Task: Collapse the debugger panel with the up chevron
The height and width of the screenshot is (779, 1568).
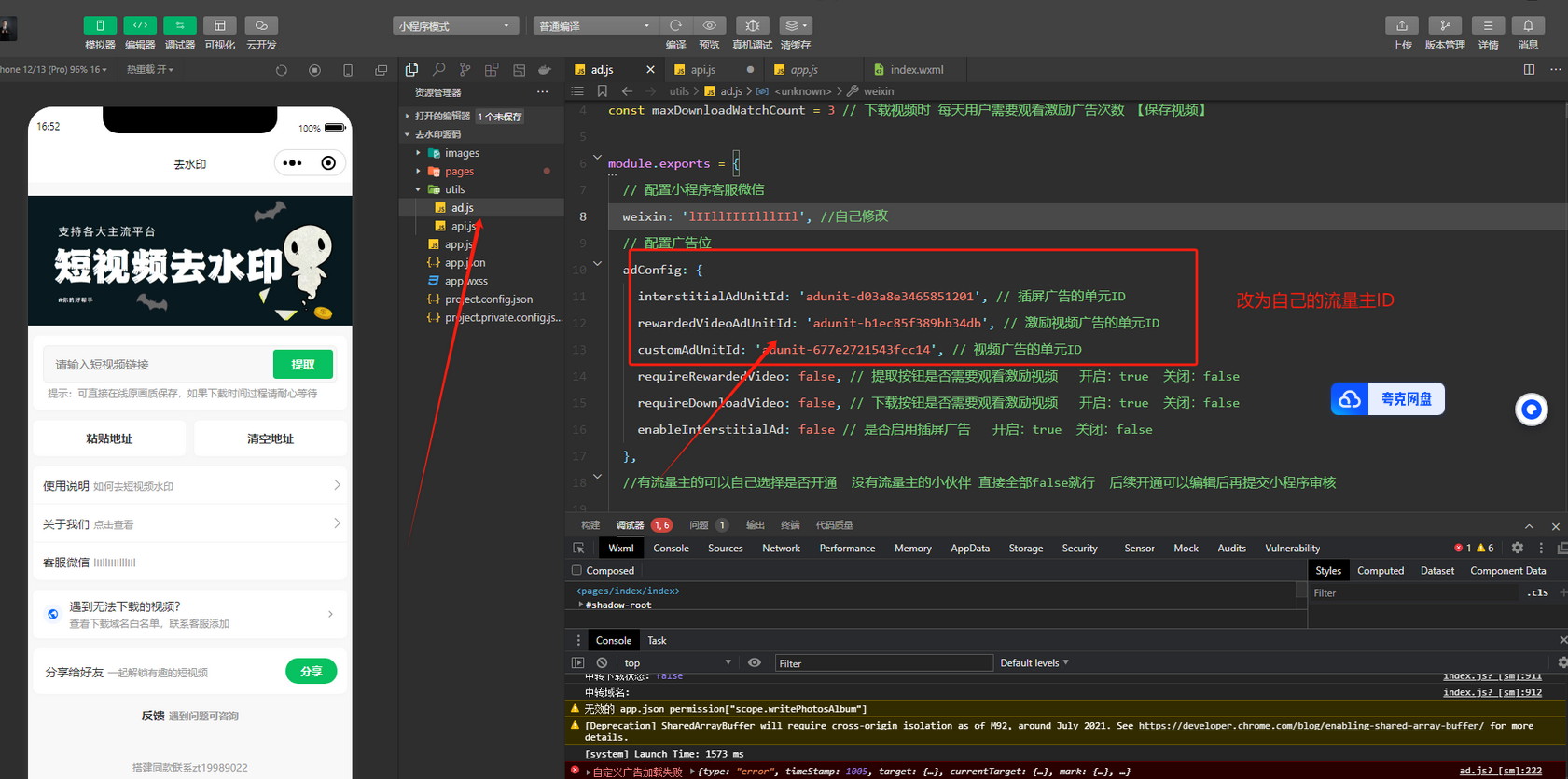Action: (1529, 526)
